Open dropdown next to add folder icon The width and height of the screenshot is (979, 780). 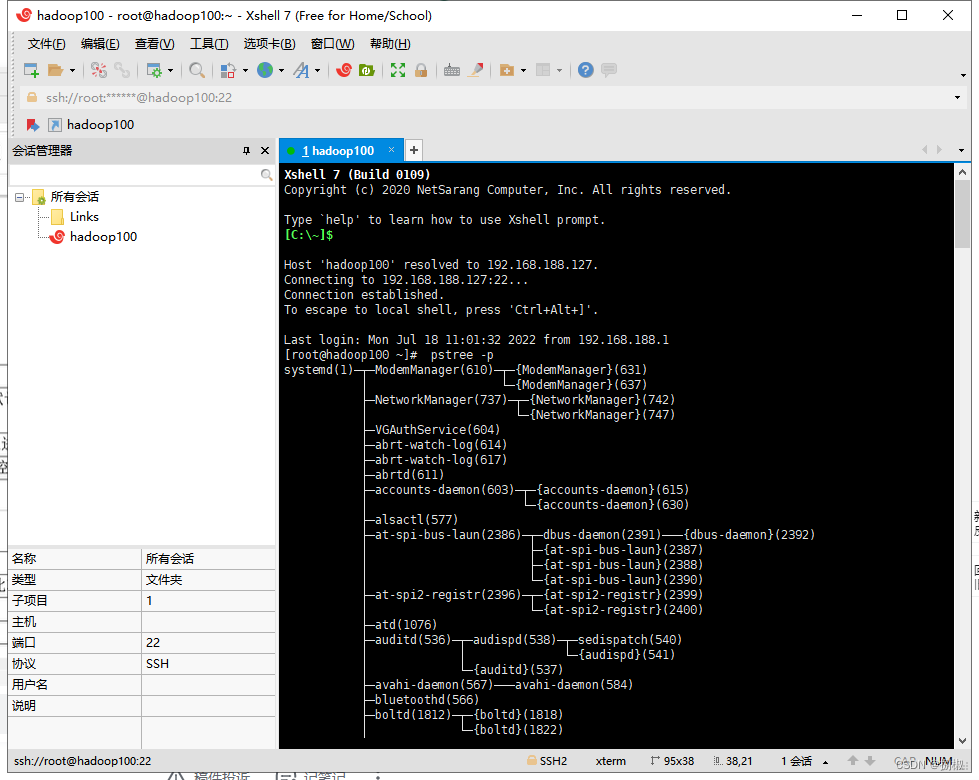click(523, 71)
